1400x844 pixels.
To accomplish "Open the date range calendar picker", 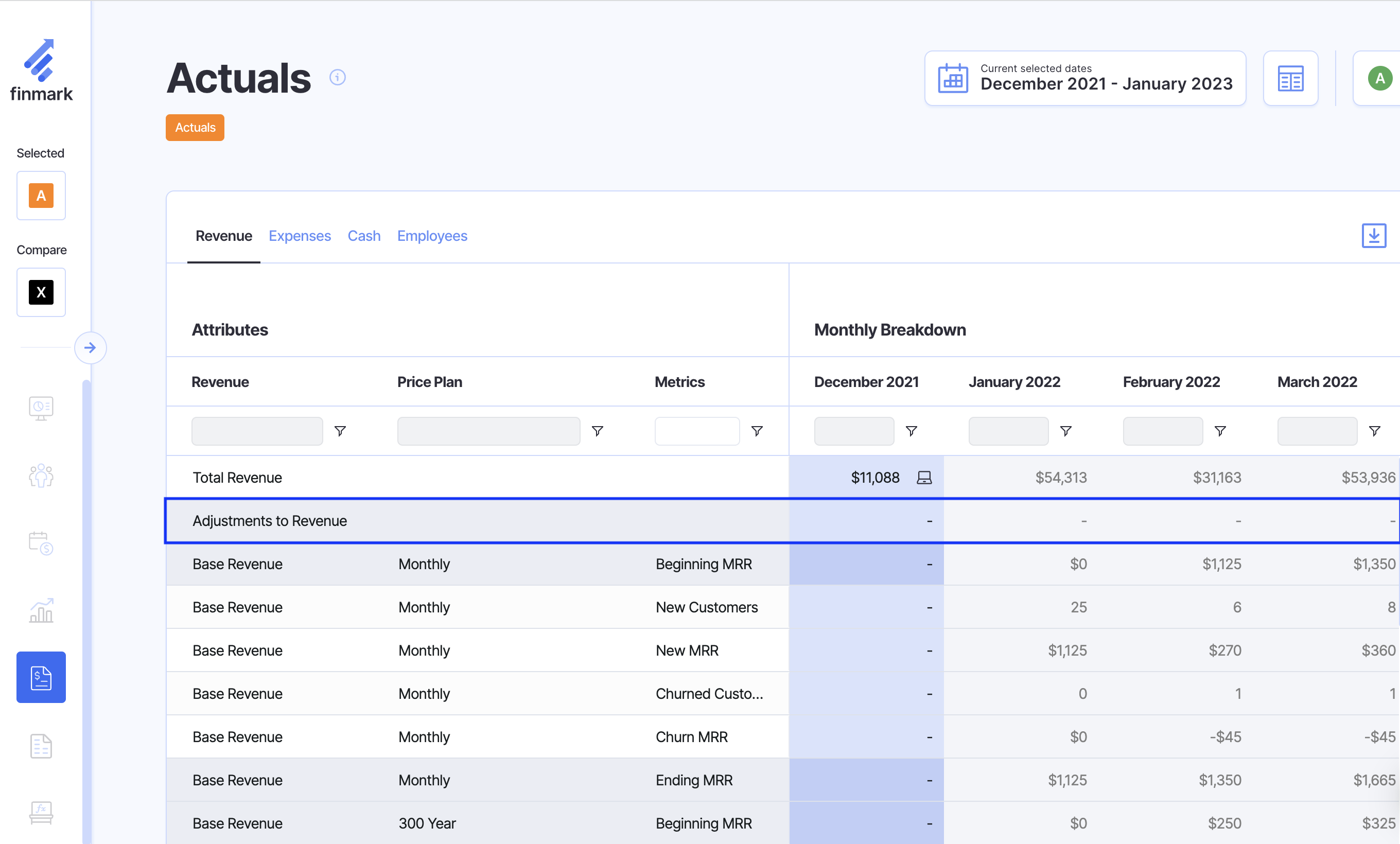I will [1084, 78].
